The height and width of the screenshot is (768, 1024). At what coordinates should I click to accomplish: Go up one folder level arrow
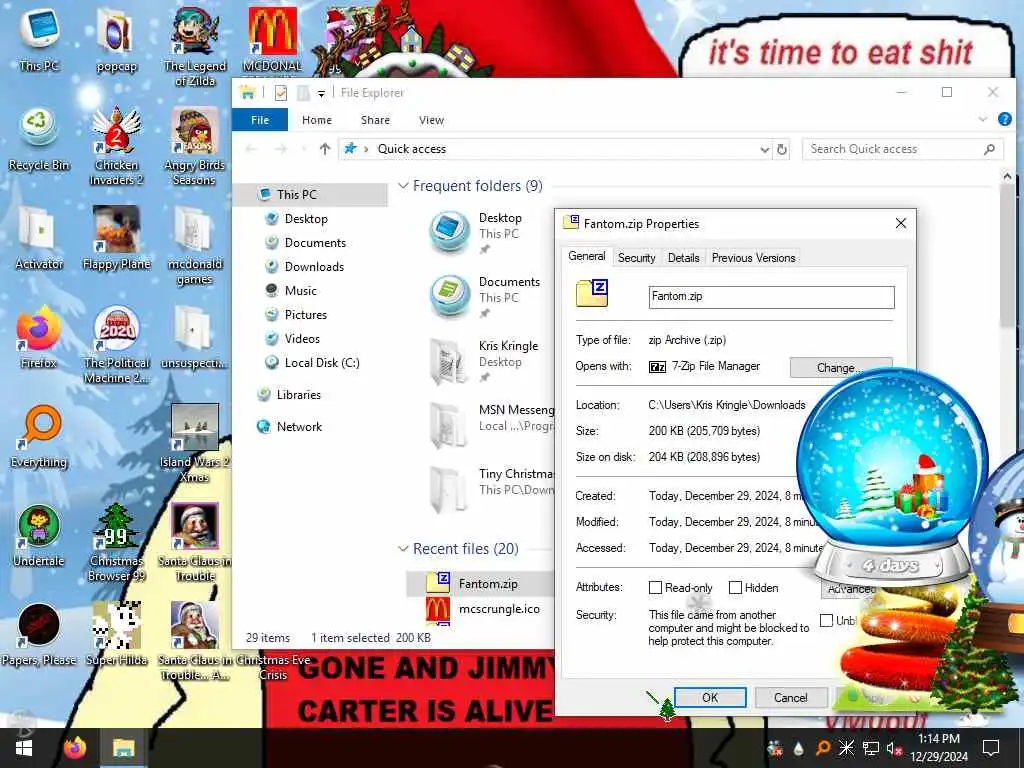point(325,149)
